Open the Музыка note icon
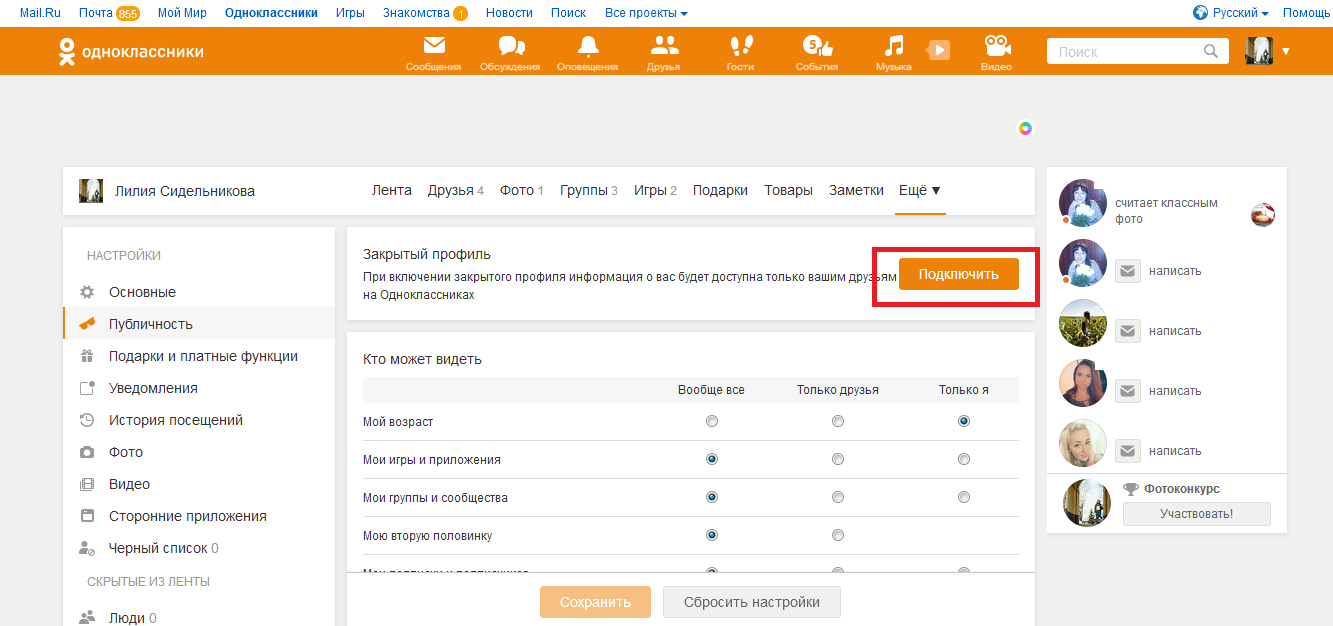Screen dimensions: 1333x626 coord(893,47)
